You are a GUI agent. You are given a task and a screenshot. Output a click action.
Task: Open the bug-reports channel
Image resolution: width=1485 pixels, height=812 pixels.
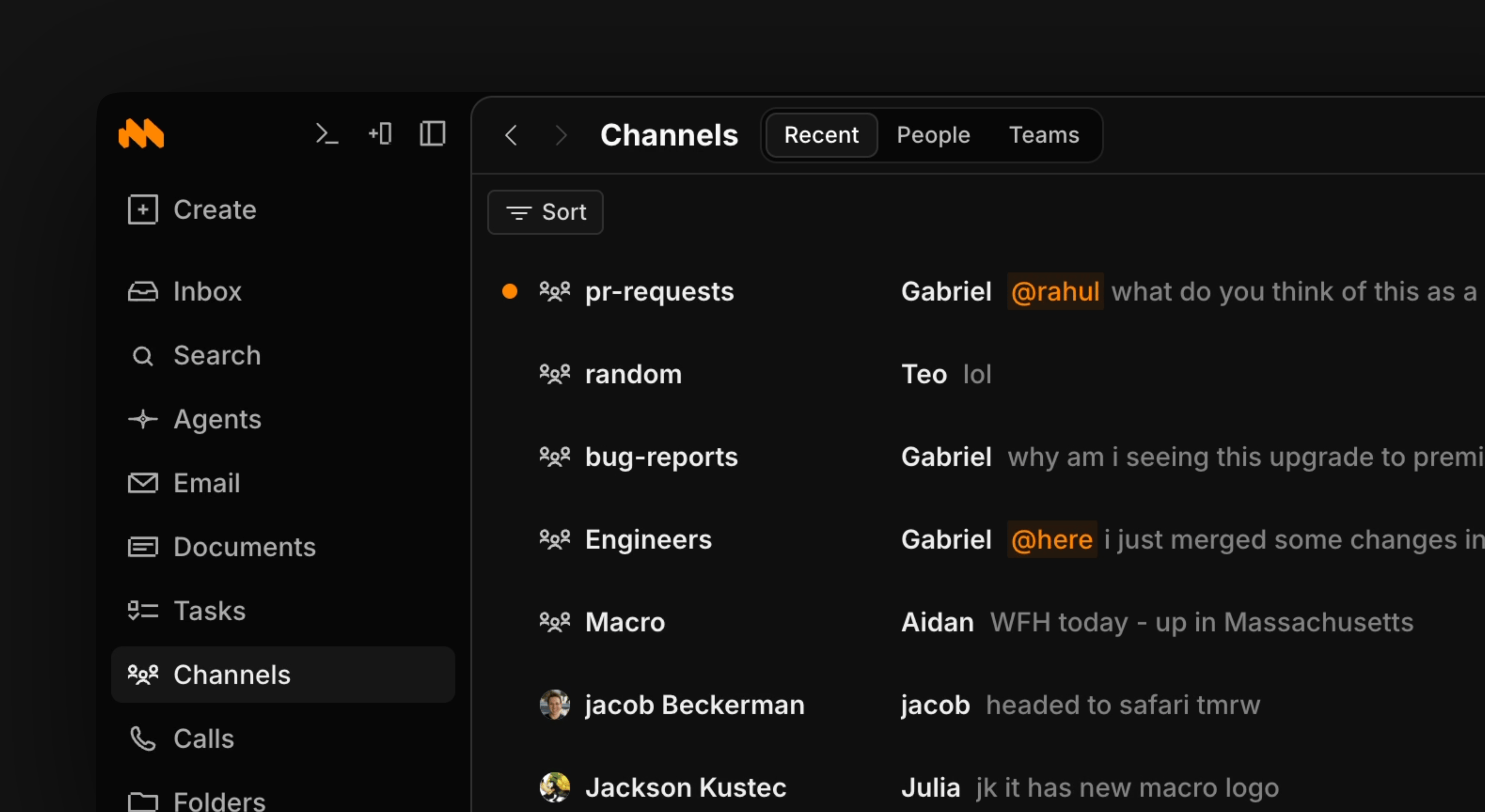pyautogui.click(x=661, y=457)
